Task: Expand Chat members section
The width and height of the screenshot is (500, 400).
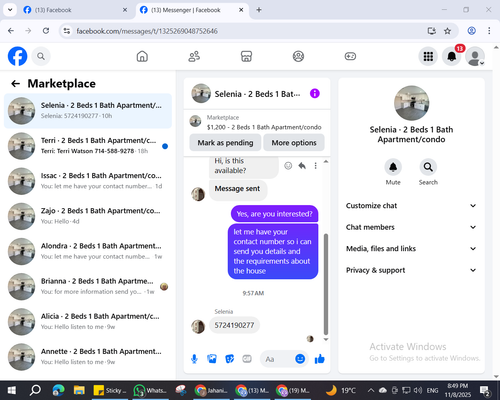Action: pos(411,227)
